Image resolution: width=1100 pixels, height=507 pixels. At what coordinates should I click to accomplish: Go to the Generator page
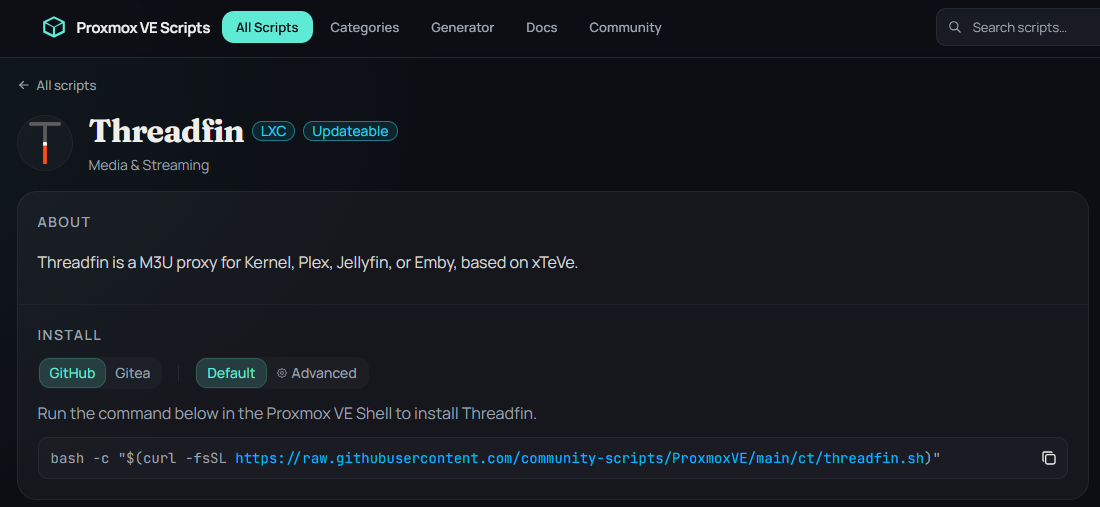(462, 27)
